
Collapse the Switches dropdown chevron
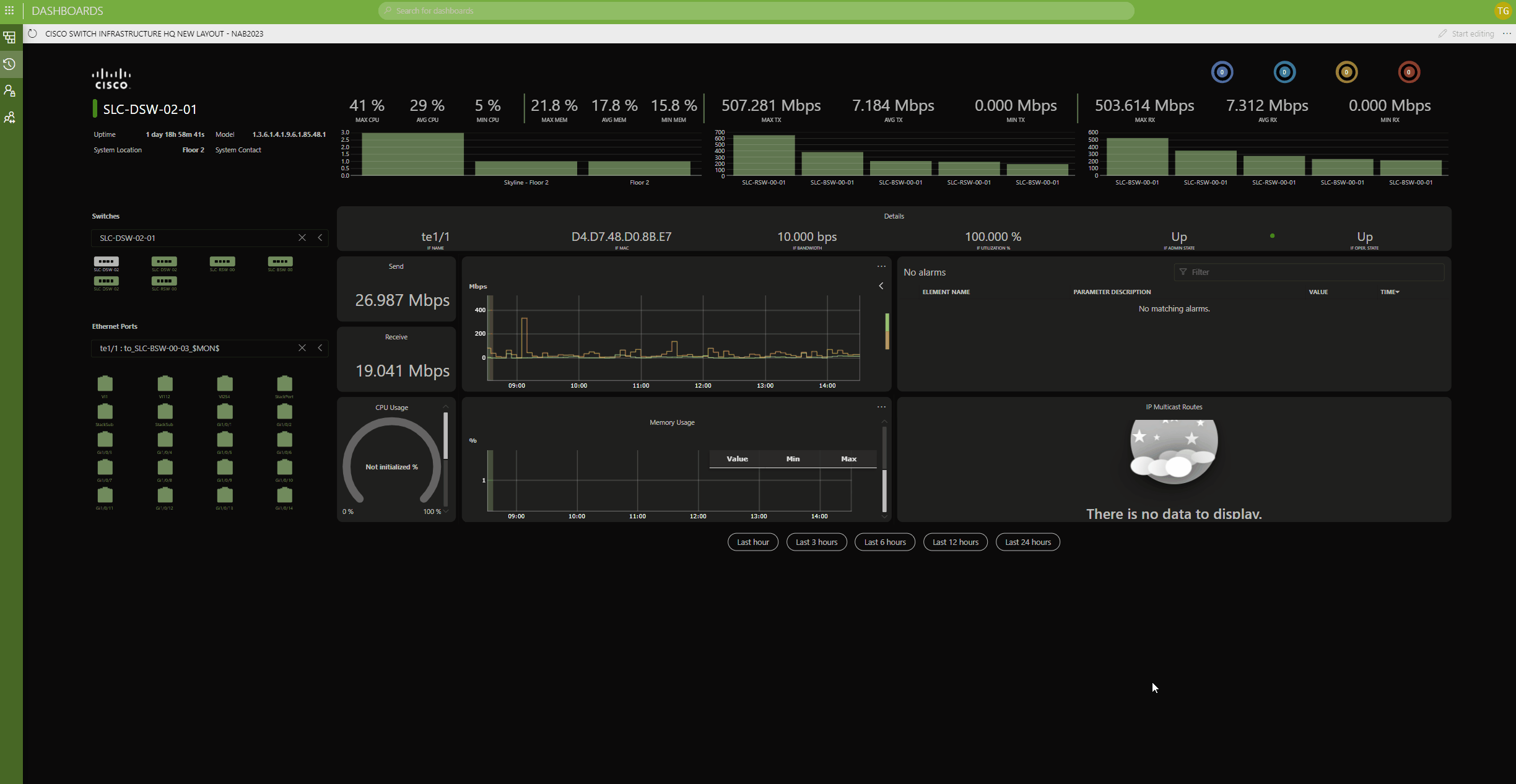click(x=320, y=238)
